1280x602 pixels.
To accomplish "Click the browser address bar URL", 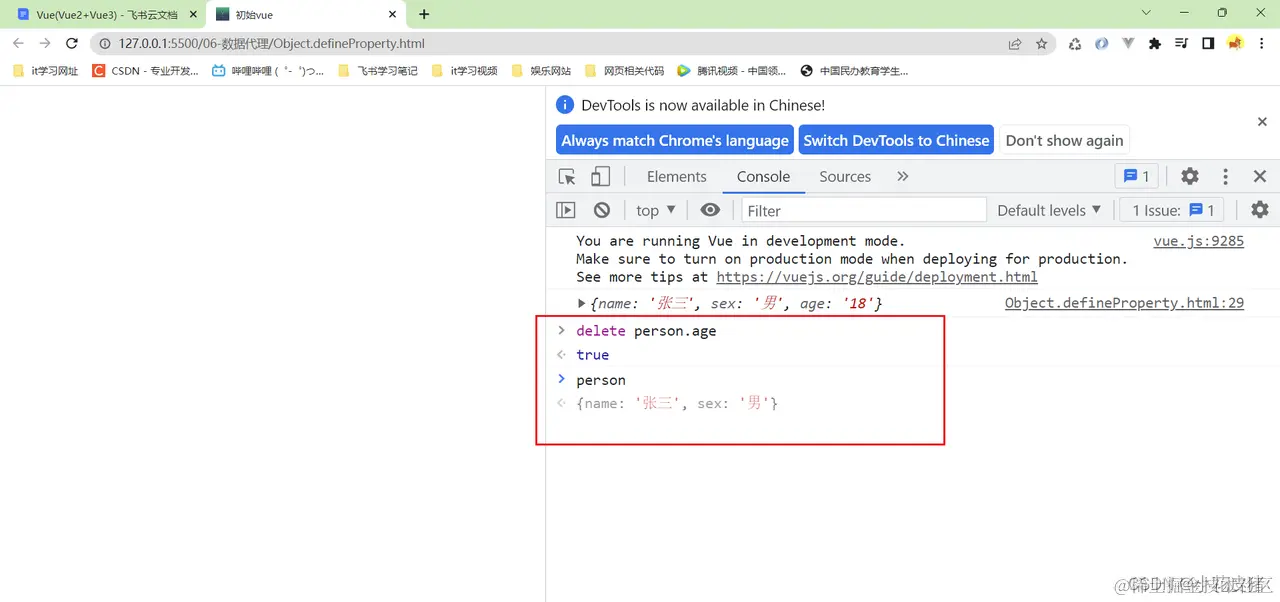I will pos(271,43).
